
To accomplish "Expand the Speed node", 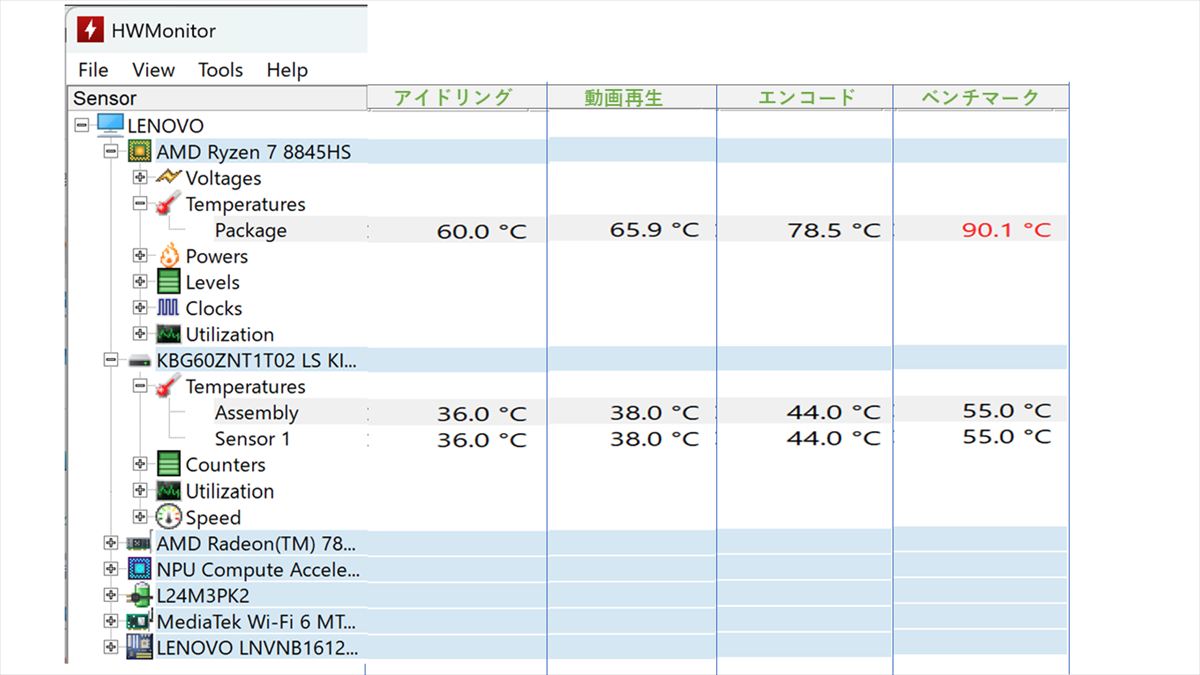I will click(140, 517).
